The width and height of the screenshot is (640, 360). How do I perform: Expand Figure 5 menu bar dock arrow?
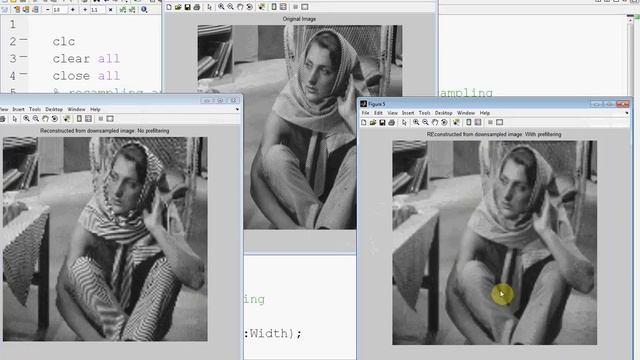[x=627, y=113]
